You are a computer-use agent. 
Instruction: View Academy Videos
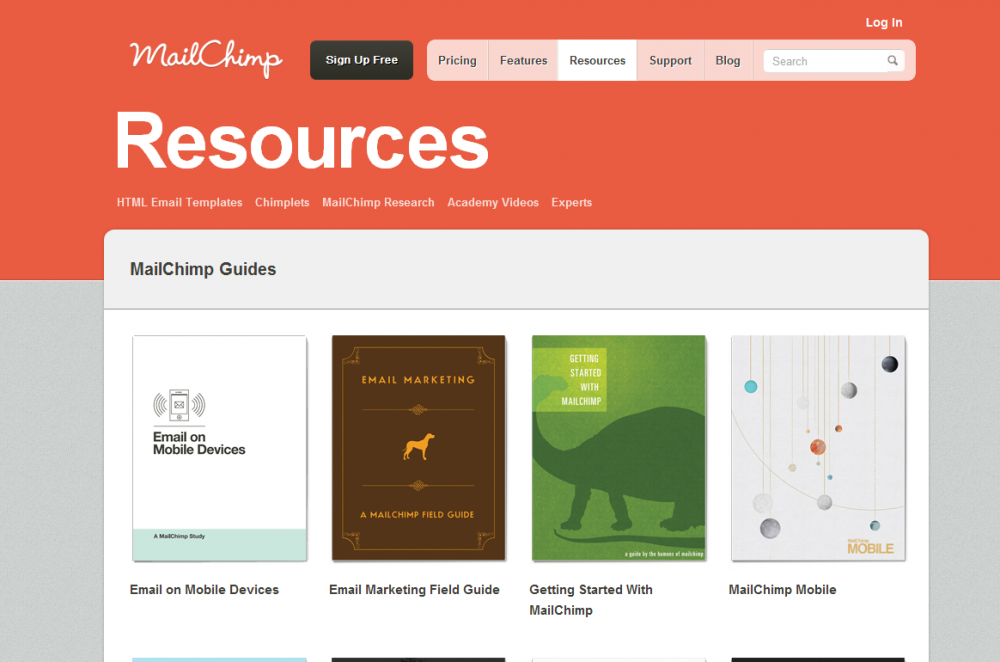493,202
